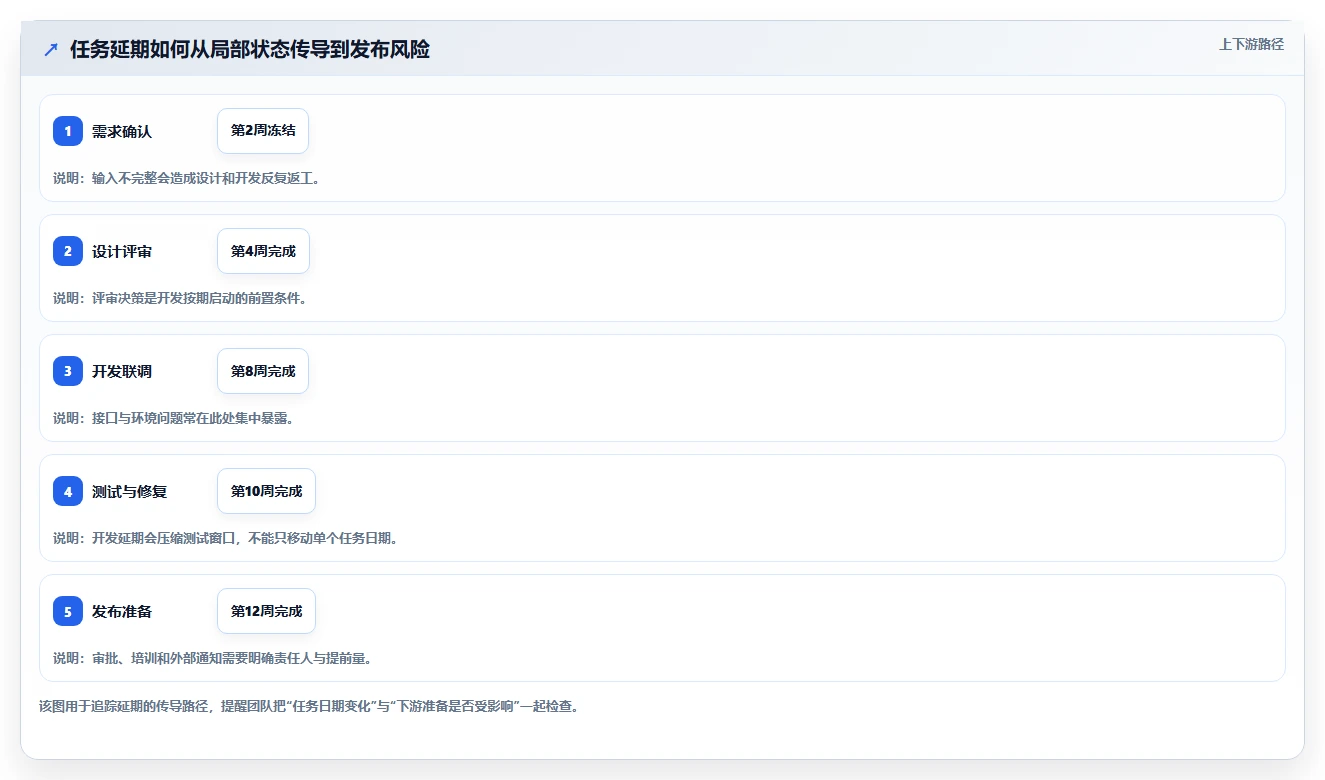Select the 需求确认 step name

pos(122,131)
